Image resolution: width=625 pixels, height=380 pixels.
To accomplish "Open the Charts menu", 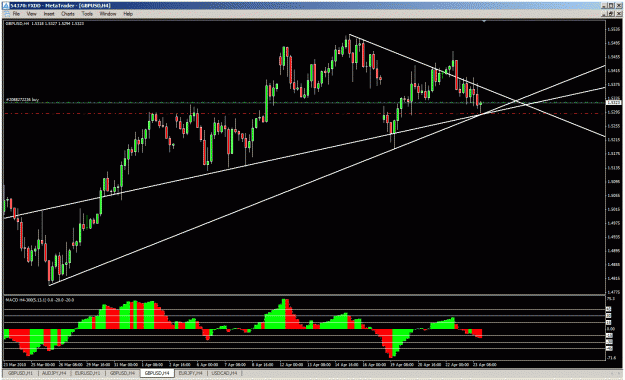I will tap(68, 14).
